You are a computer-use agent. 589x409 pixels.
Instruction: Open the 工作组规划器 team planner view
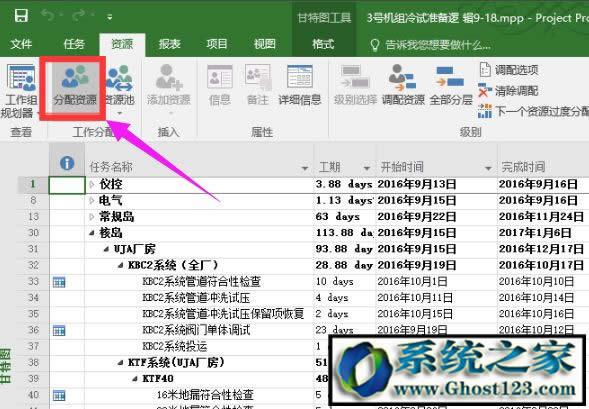pos(21,90)
